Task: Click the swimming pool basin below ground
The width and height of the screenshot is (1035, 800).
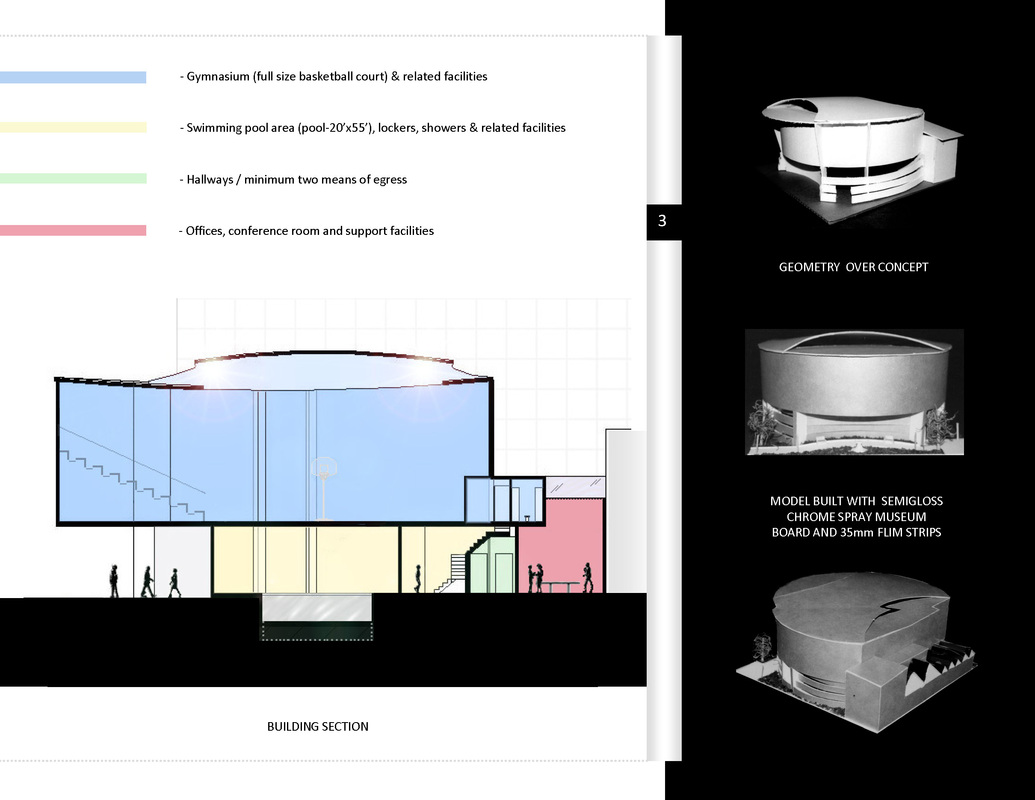Action: click(x=317, y=617)
